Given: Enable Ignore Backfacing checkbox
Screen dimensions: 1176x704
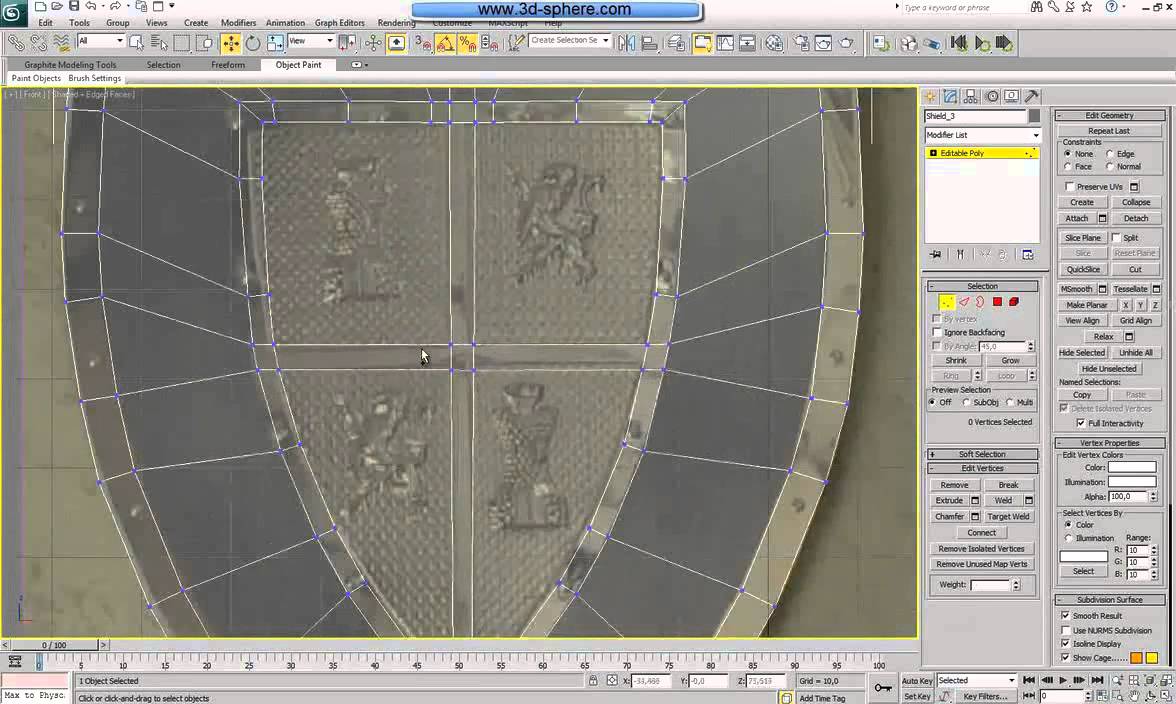Looking at the screenshot, I should (x=938, y=332).
